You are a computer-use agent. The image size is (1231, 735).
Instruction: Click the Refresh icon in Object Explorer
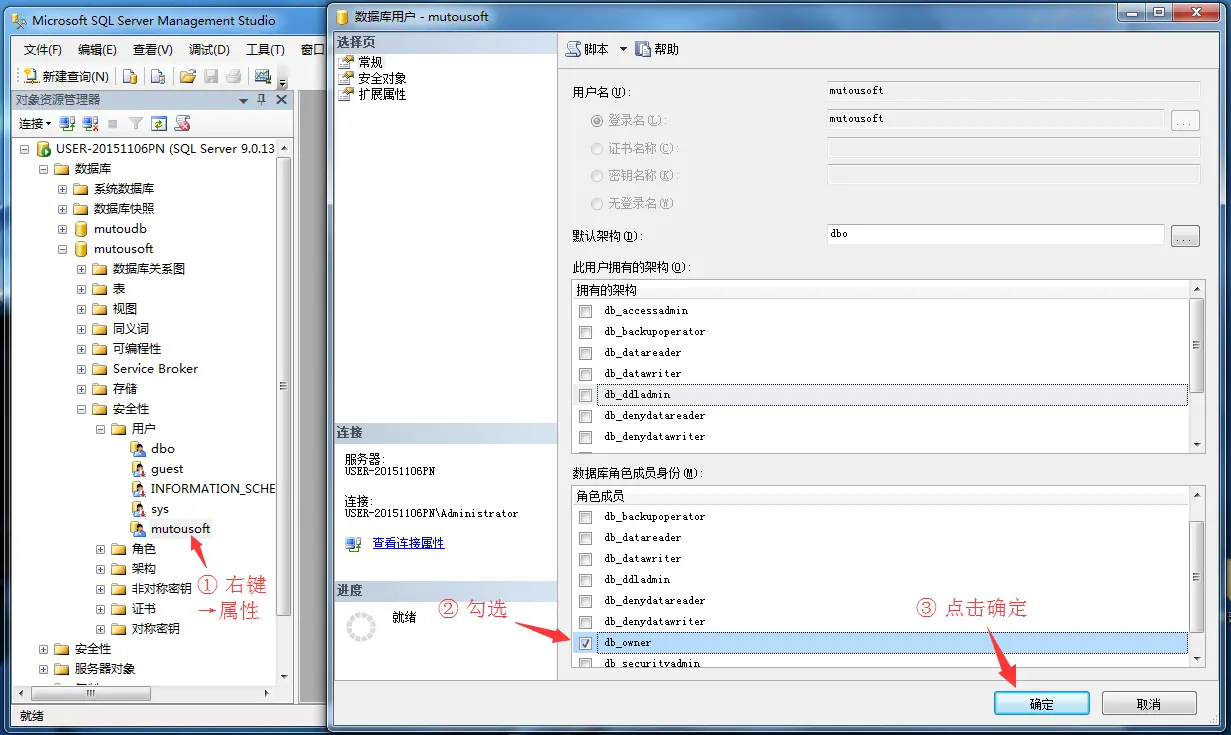coord(159,123)
